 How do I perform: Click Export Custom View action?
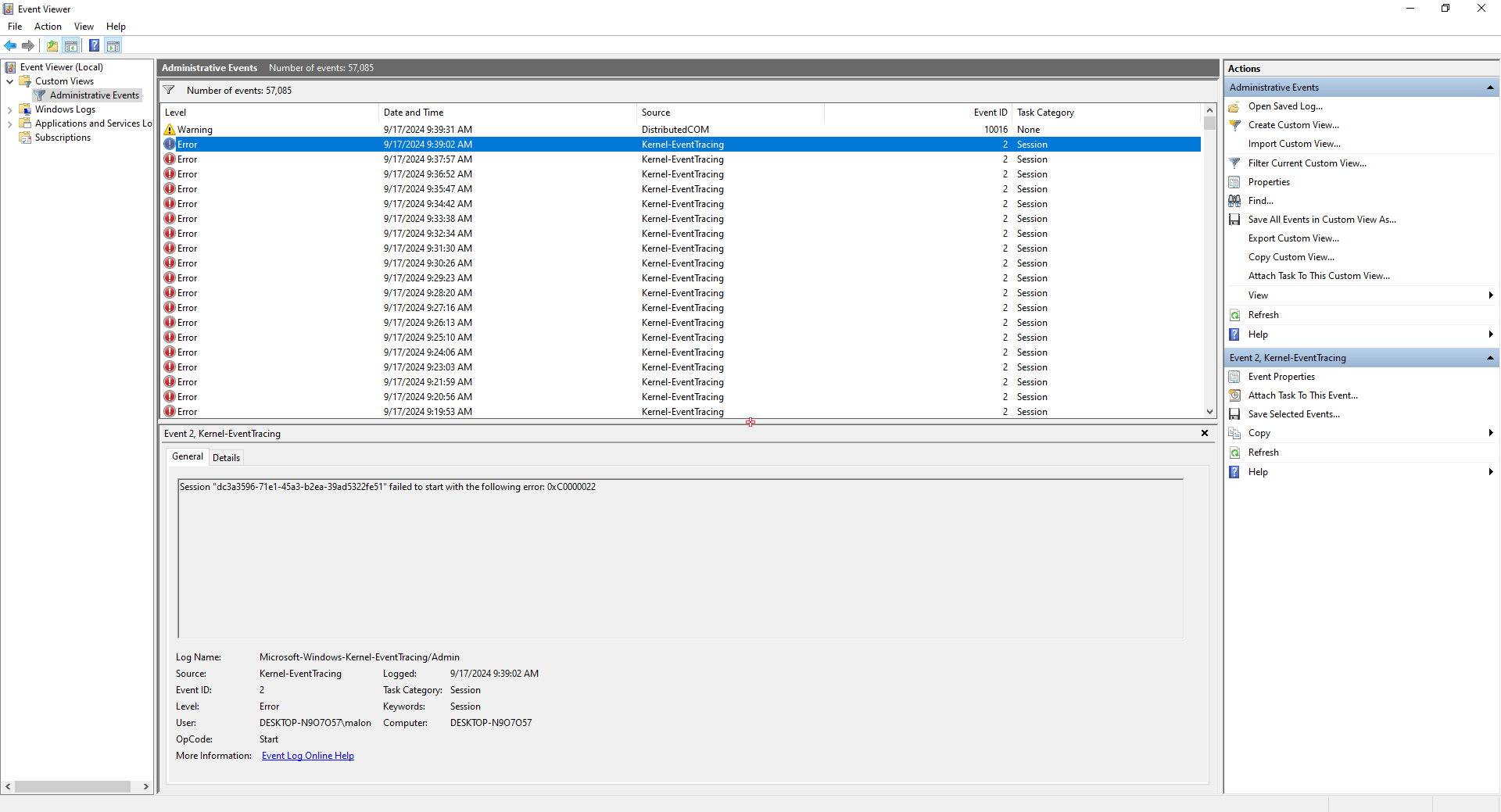click(x=1293, y=238)
